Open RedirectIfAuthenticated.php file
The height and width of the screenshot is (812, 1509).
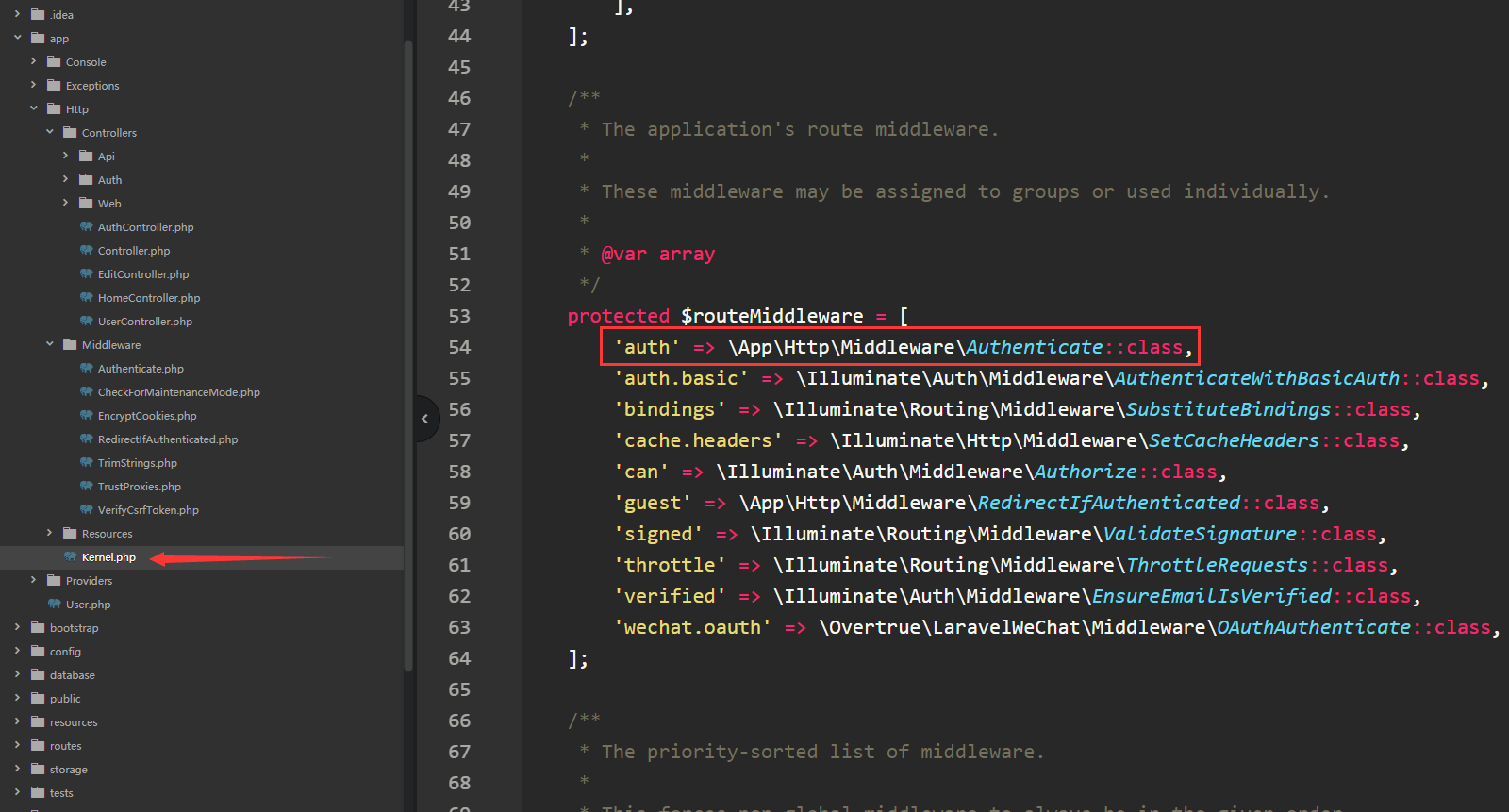click(168, 439)
